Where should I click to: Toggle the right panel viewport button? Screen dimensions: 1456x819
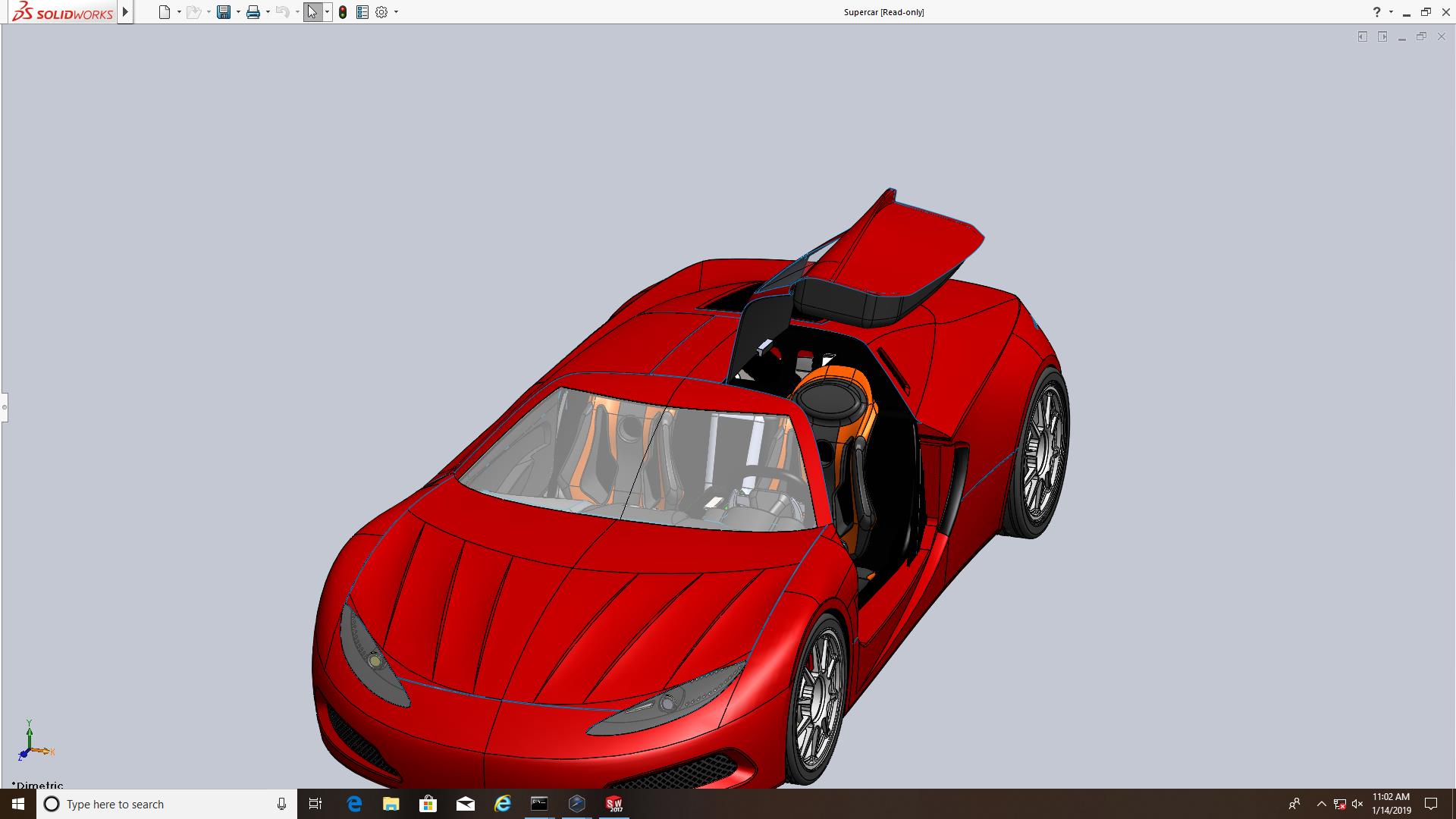1382,36
